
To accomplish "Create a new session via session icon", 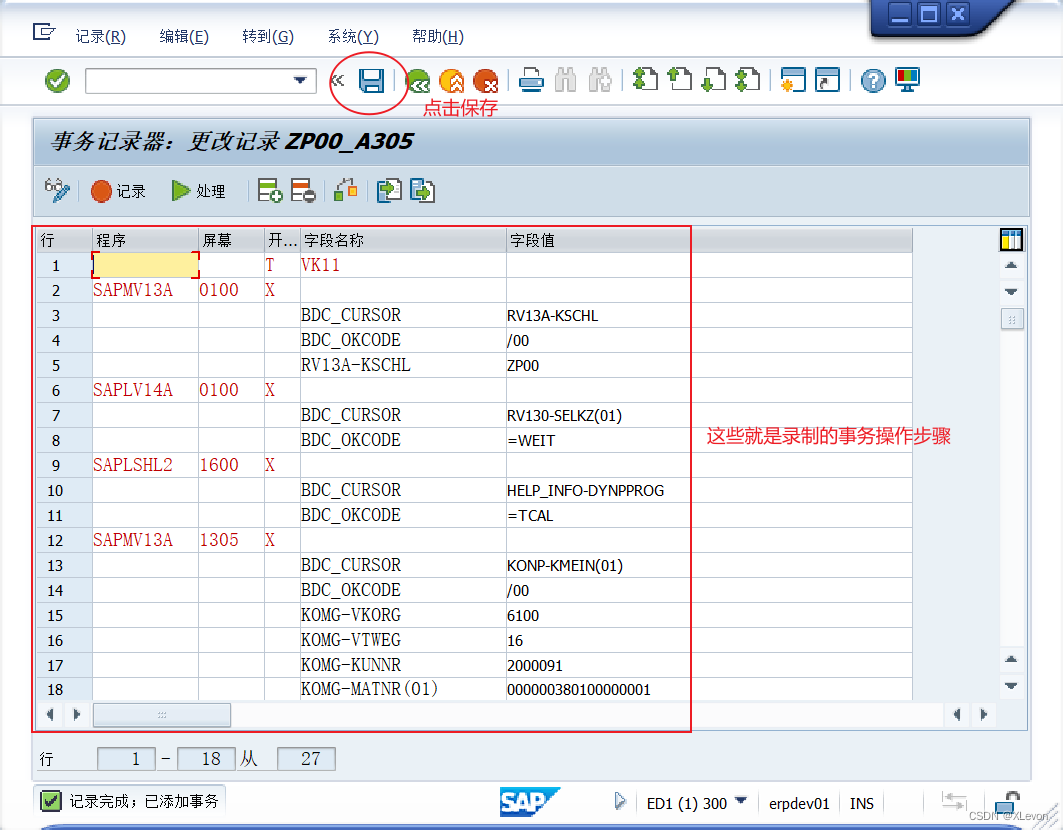I will 793,81.
